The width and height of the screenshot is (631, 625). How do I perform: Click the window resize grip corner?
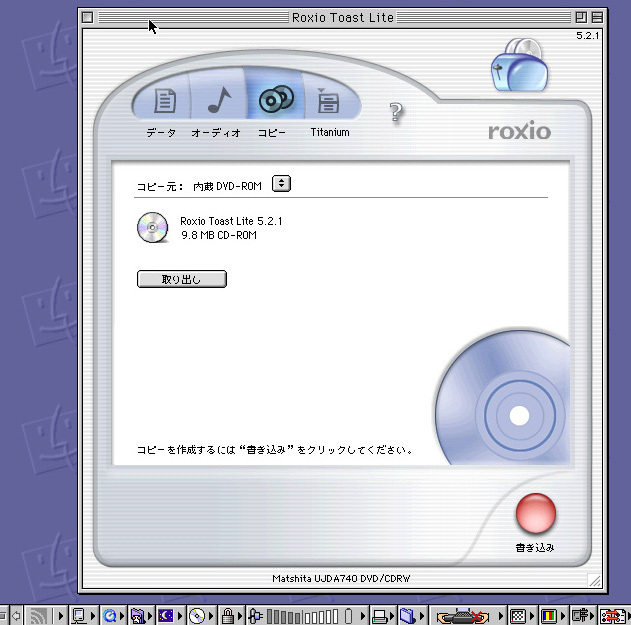(x=594, y=581)
